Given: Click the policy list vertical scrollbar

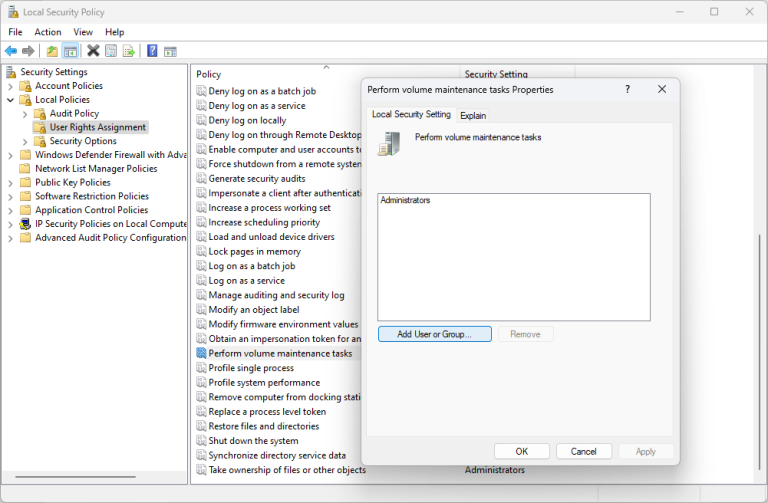Looking at the screenshot, I should click(x=759, y=352).
